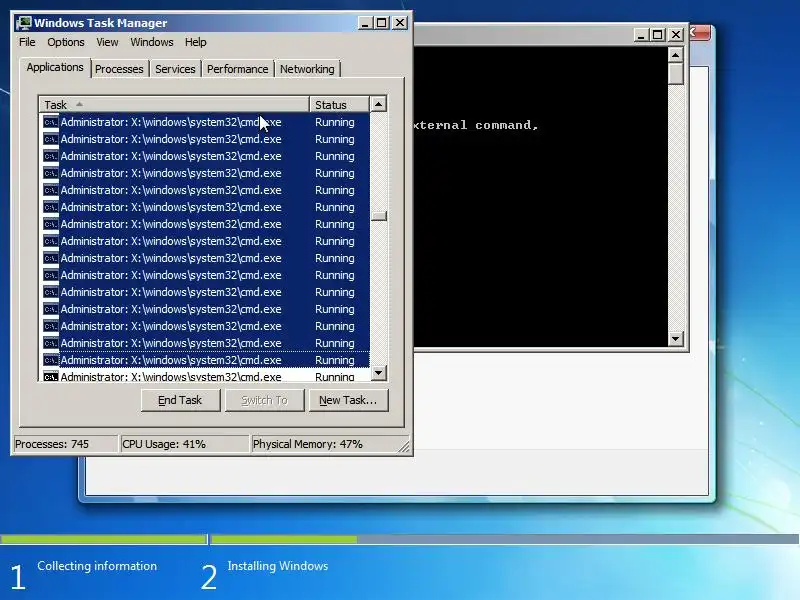Click the 'Installing Windows' step label
The width and height of the screenshot is (800, 600).
(x=278, y=566)
